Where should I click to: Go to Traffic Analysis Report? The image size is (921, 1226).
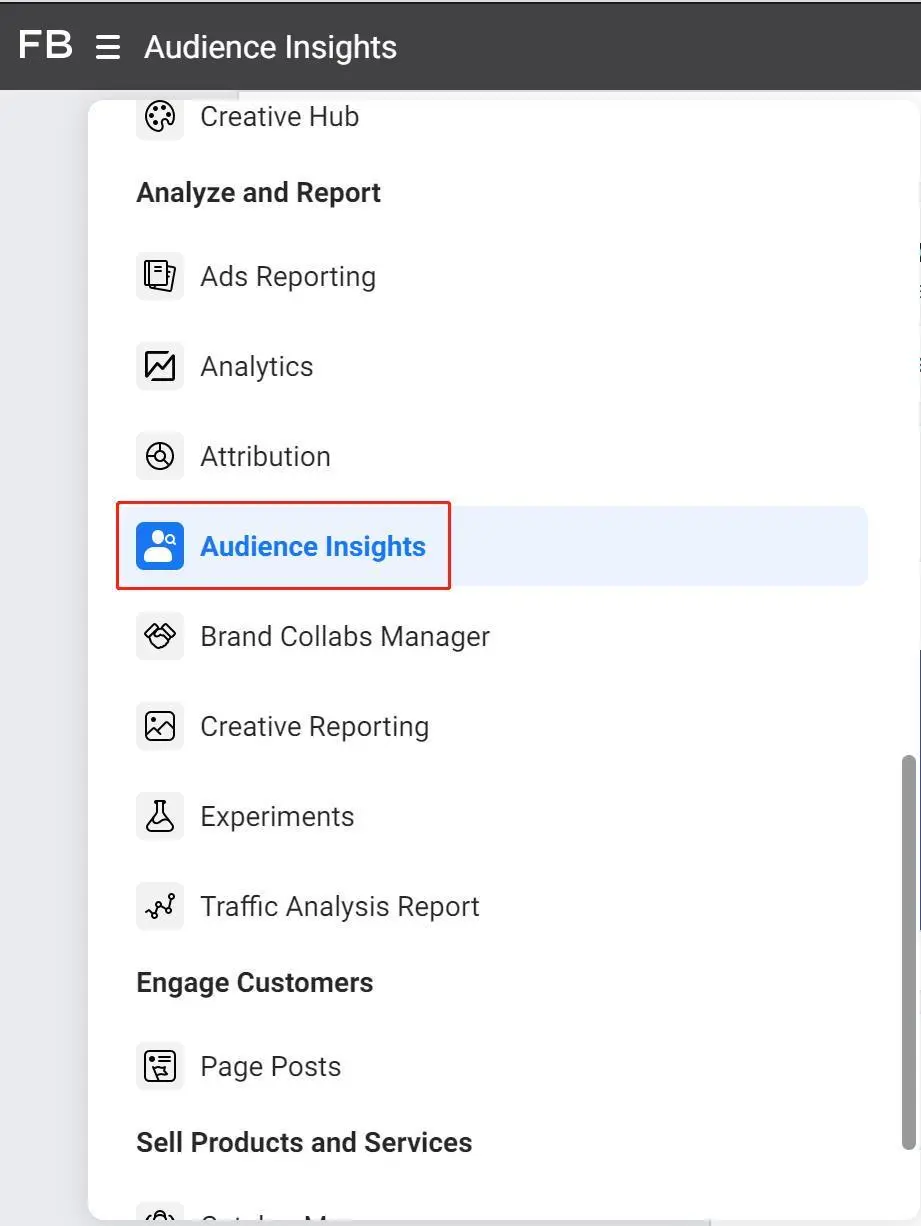[340, 907]
